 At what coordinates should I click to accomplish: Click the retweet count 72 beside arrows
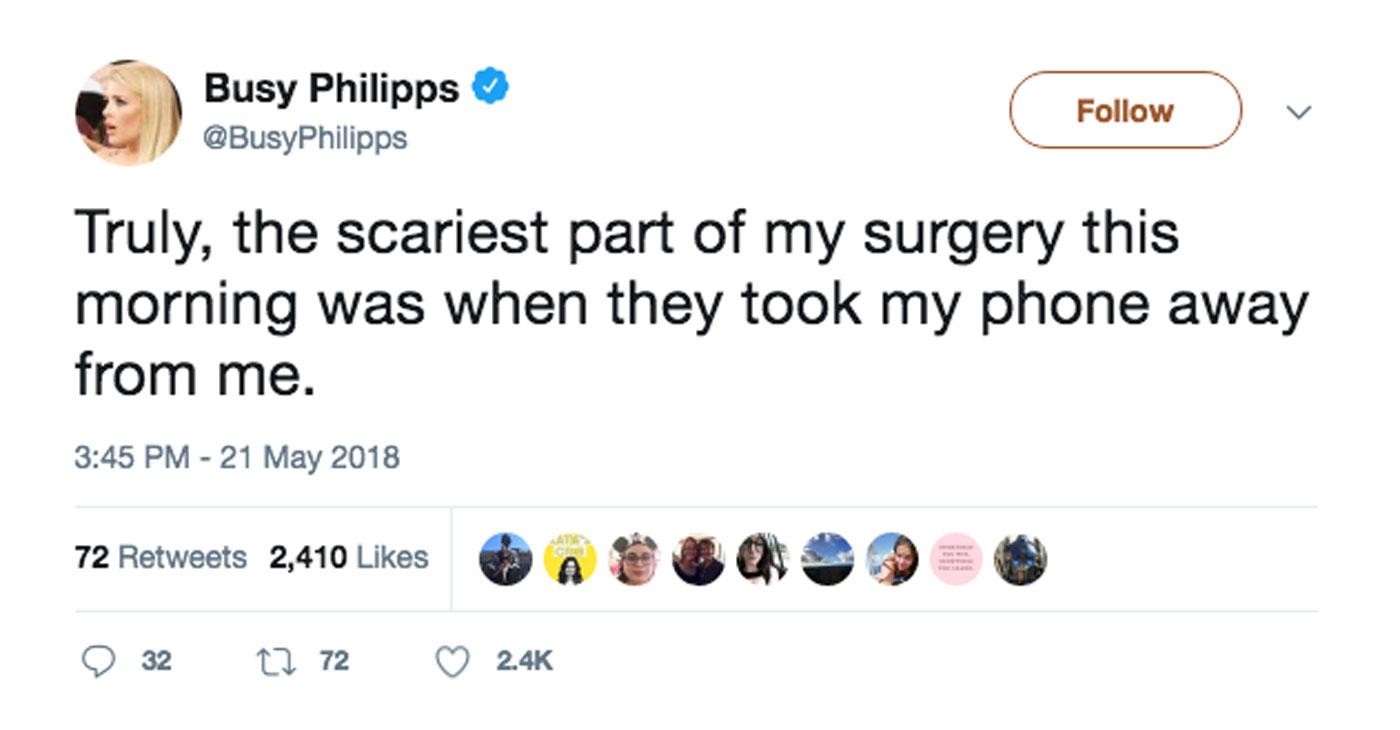pyautogui.click(x=334, y=661)
